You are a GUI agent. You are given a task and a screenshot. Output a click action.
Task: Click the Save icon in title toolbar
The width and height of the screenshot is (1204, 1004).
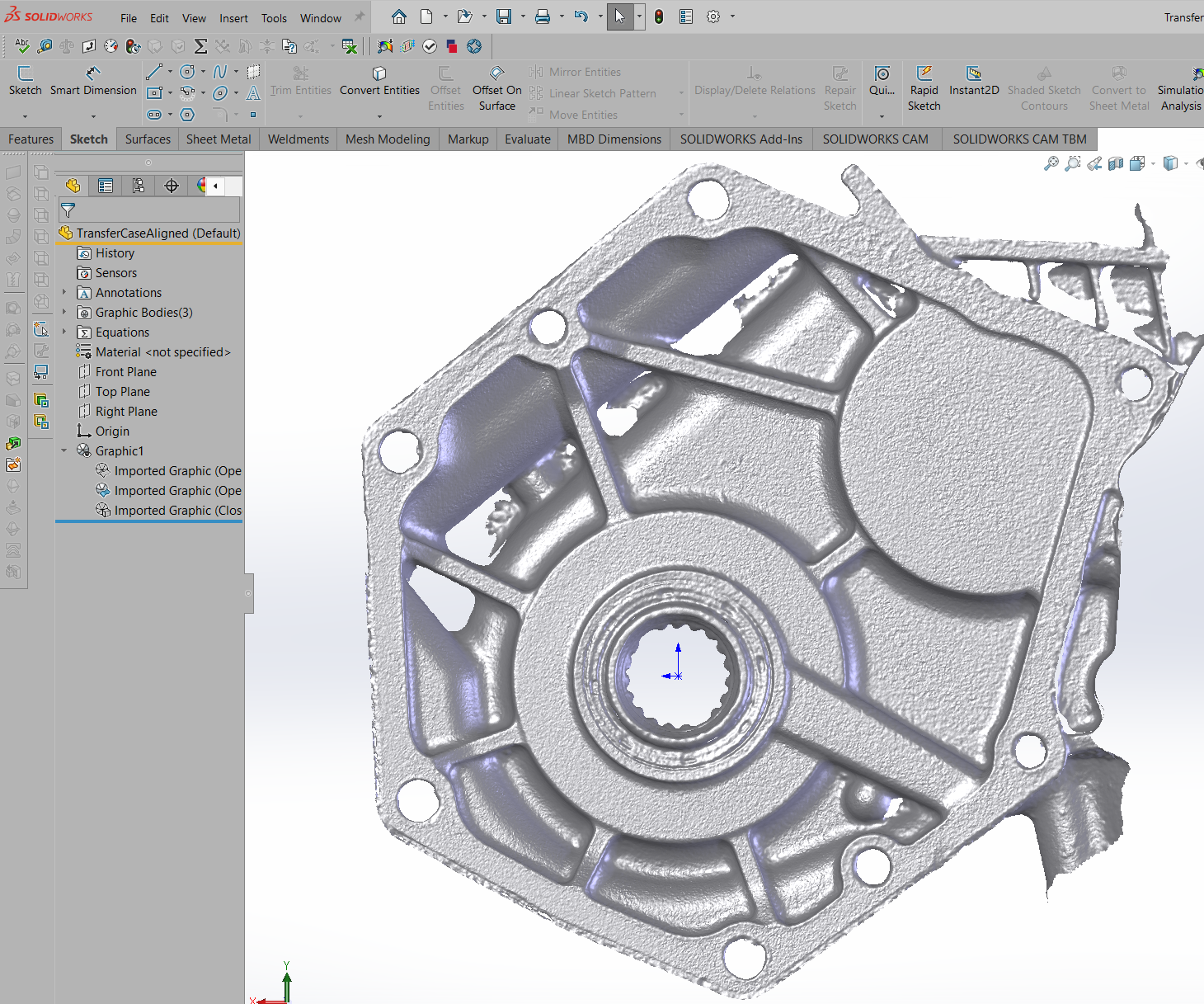(x=503, y=16)
